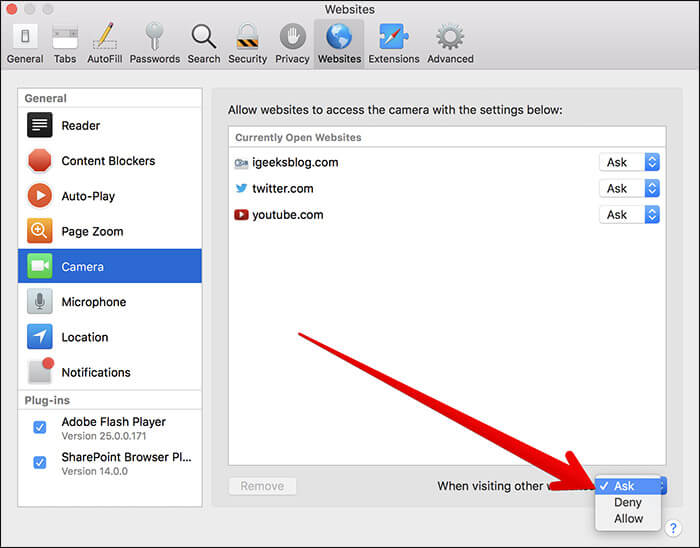The height and width of the screenshot is (548, 700).
Task: Select the Reader sidebar label
Action: [81, 125]
